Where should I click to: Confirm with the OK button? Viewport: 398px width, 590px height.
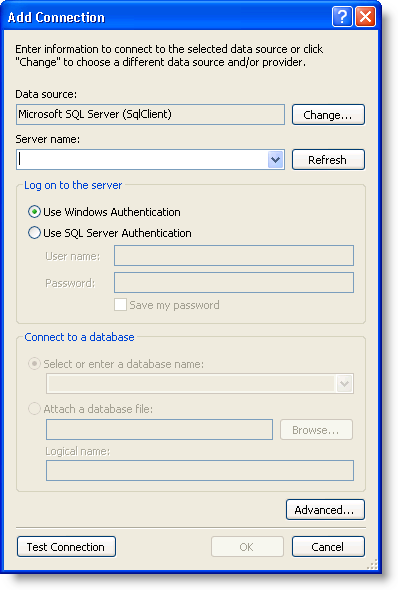tap(247, 547)
